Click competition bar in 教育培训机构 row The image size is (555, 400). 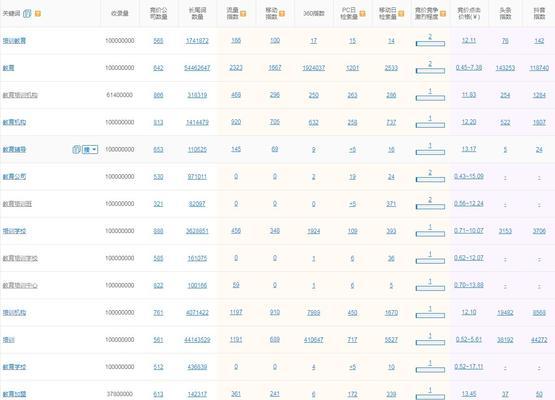coord(430,98)
